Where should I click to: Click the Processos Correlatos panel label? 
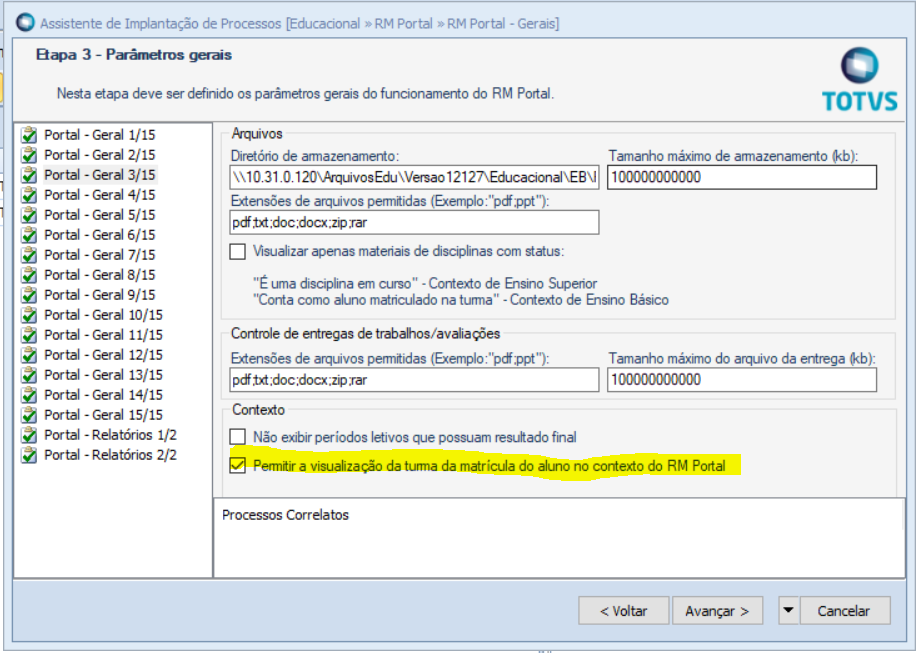[285, 515]
